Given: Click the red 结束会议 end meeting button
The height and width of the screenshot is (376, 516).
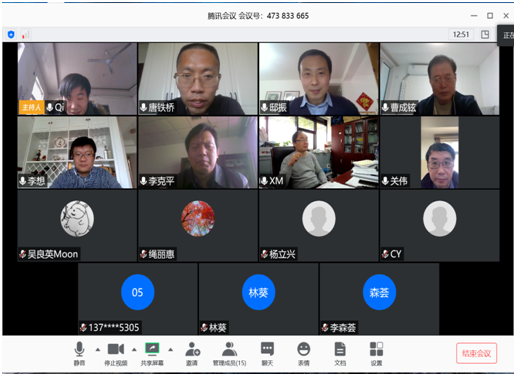Looking at the screenshot, I should 476,353.
